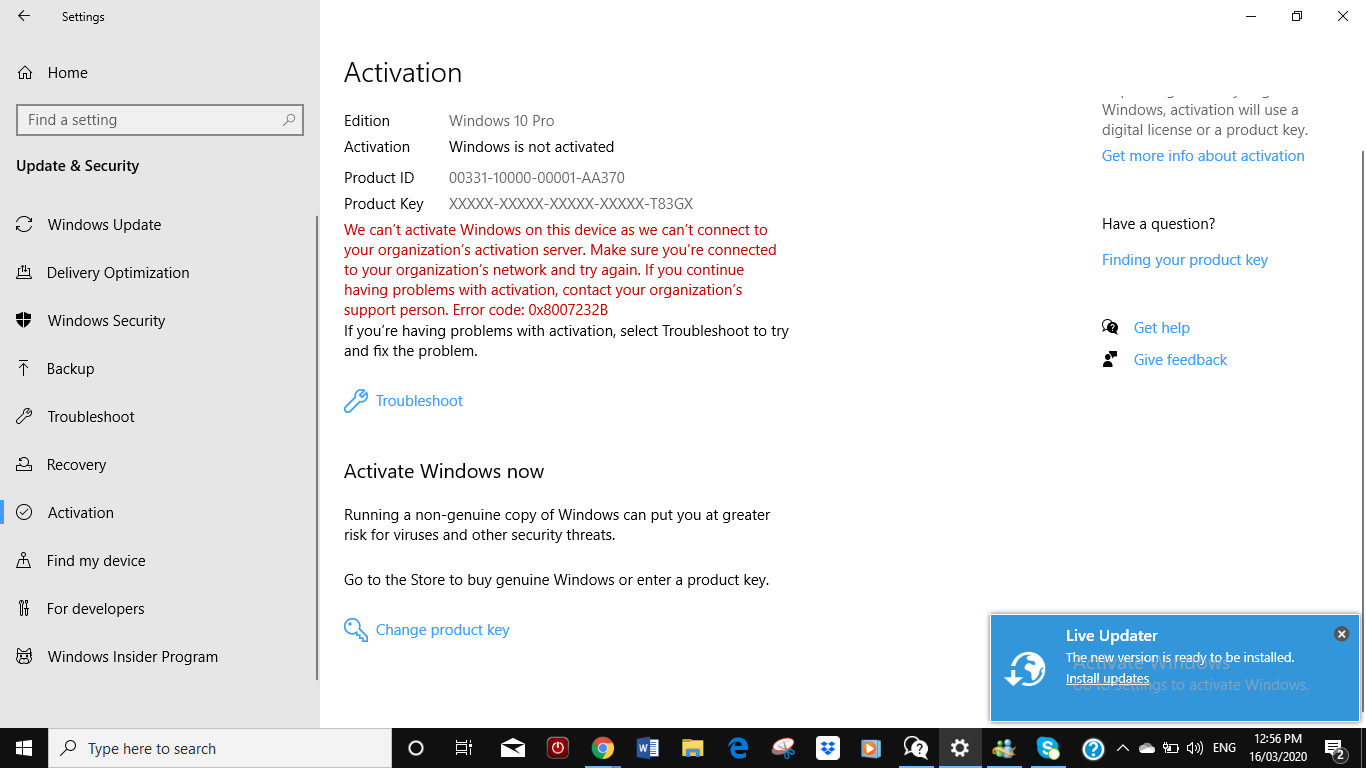The width and height of the screenshot is (1366, 768).
Task: Click the battery tray icon
Action: click(1171, 748)
